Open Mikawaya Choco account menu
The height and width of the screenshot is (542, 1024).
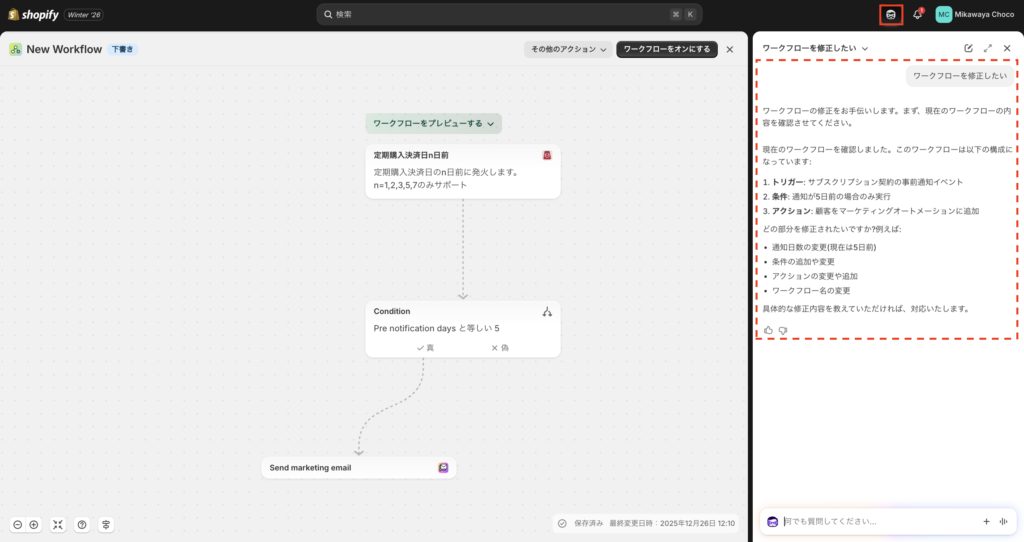pos(975,14)
